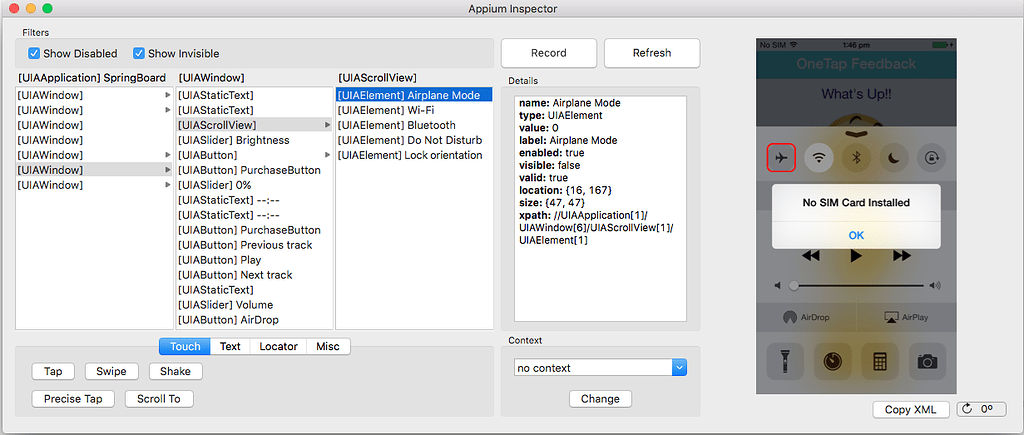Click the flashlight icon in the device preview
Viewport: 1024px width, 435px height.
coord(782,360)
